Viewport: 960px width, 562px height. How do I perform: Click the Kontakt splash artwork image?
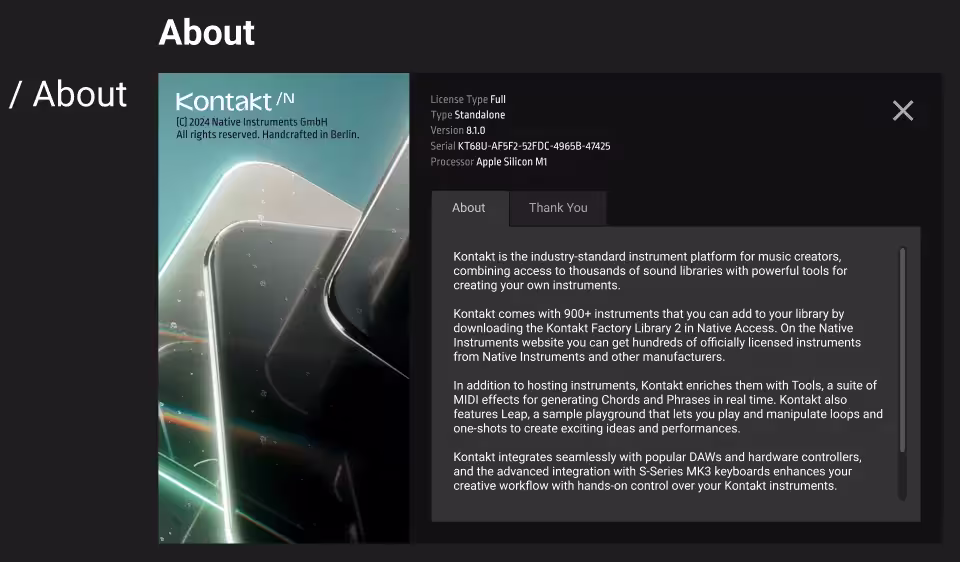tap(284, 308)
